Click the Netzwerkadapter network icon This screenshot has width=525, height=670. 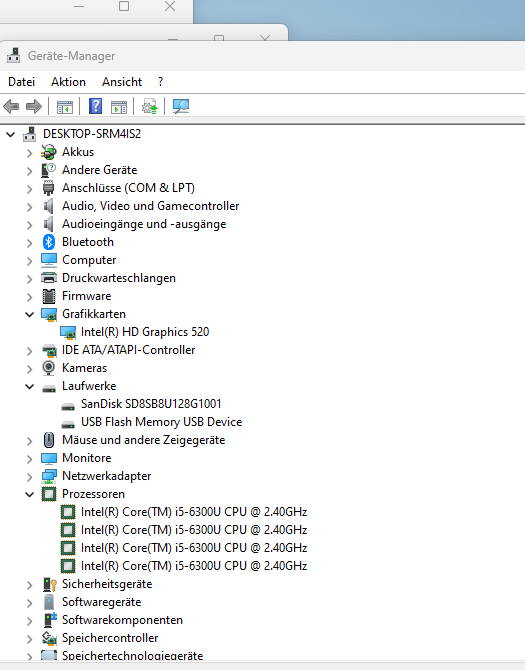pos(49,476)
